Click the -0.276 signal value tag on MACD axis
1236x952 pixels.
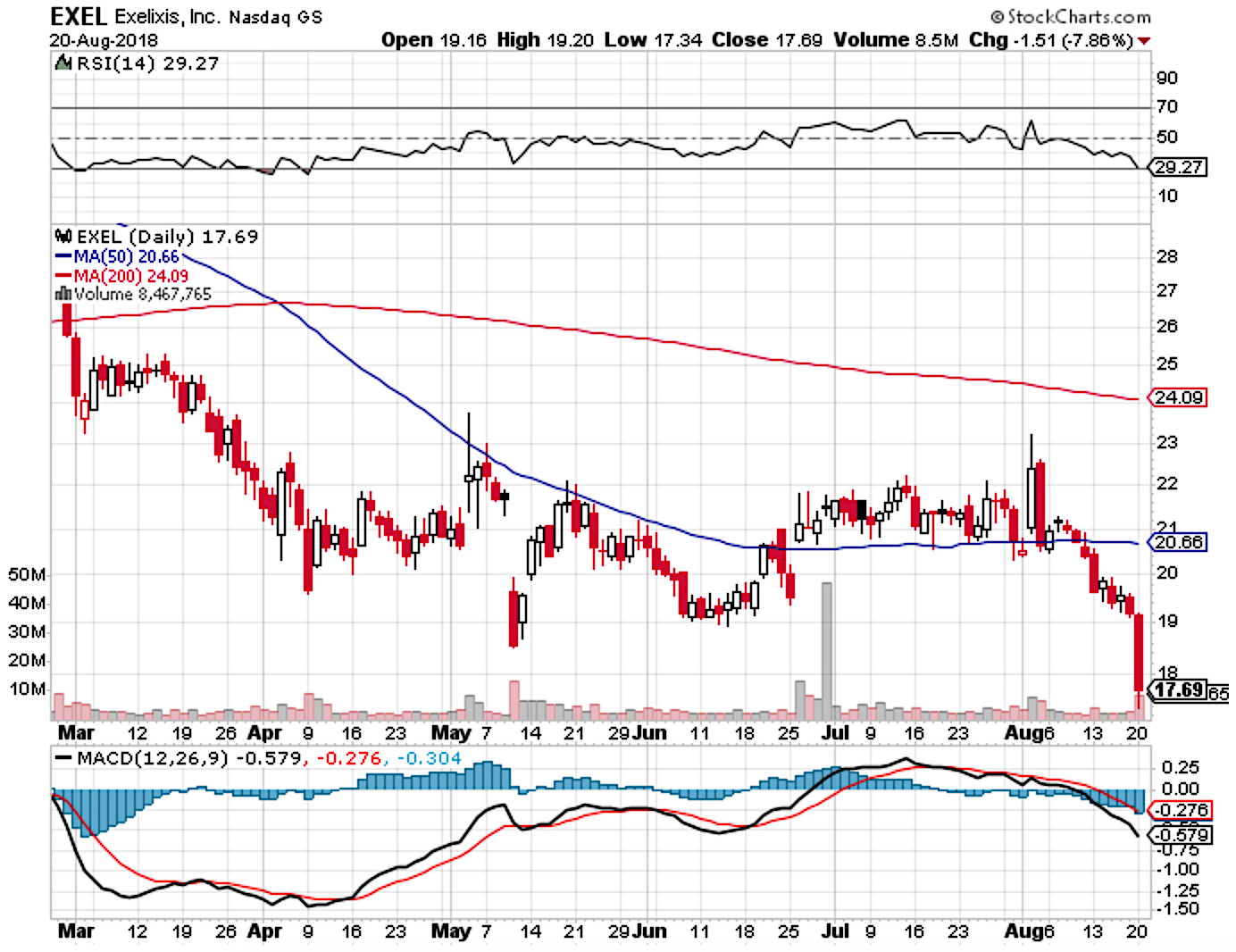(1182, 810)
